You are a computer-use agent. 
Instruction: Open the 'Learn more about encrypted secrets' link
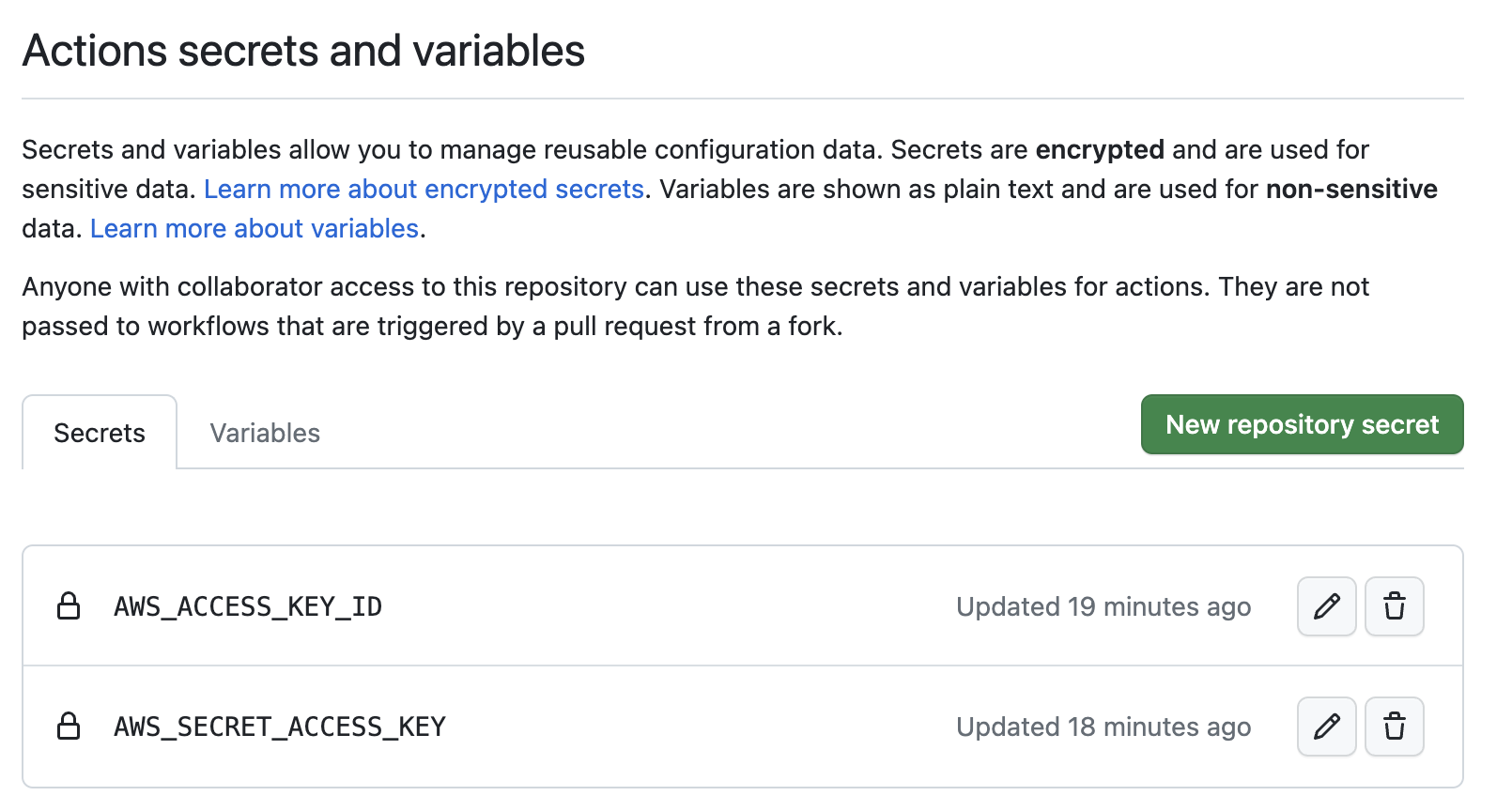tap(424, 189)
